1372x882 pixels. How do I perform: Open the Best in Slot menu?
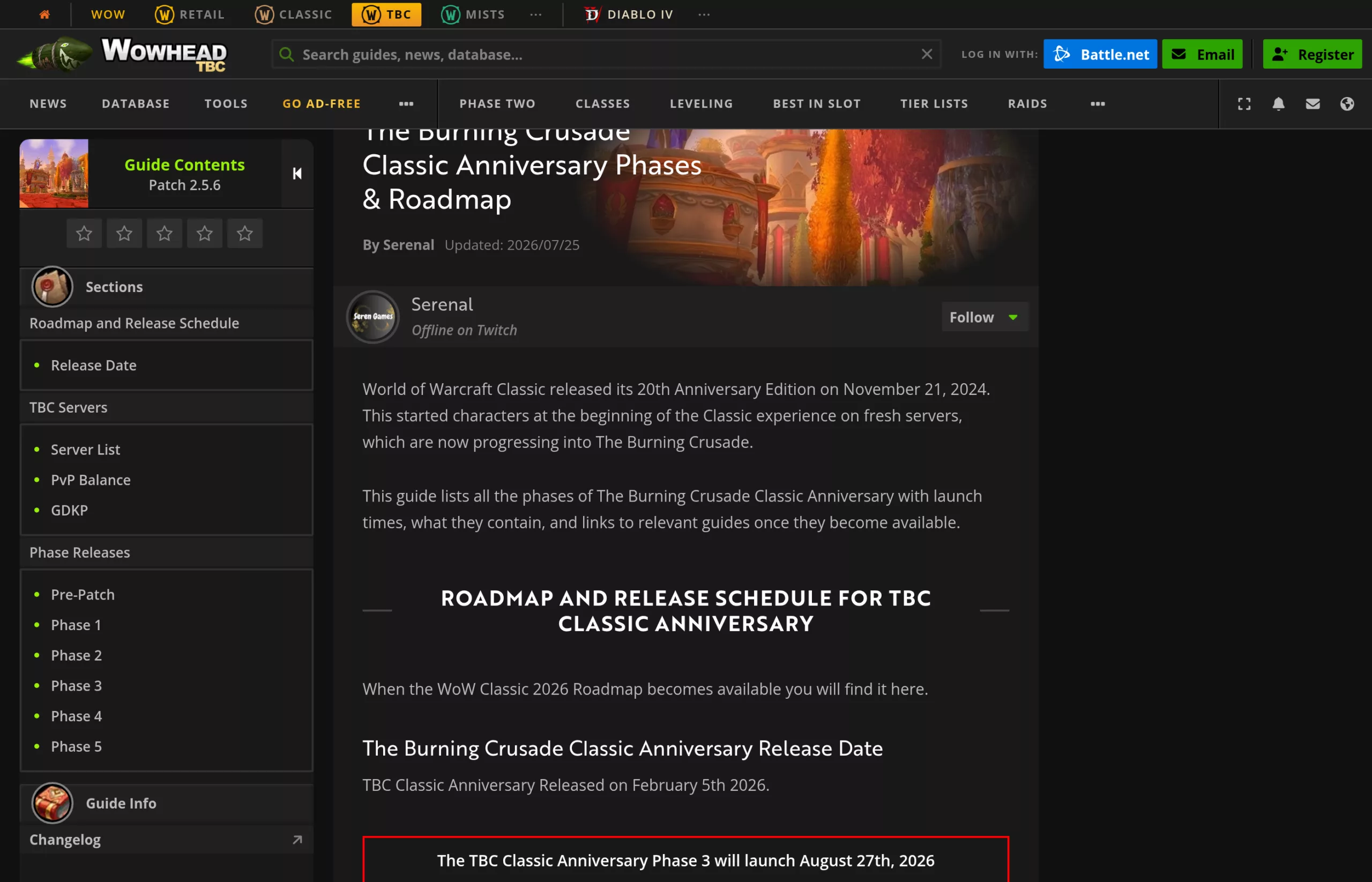[x=816, y=103]
